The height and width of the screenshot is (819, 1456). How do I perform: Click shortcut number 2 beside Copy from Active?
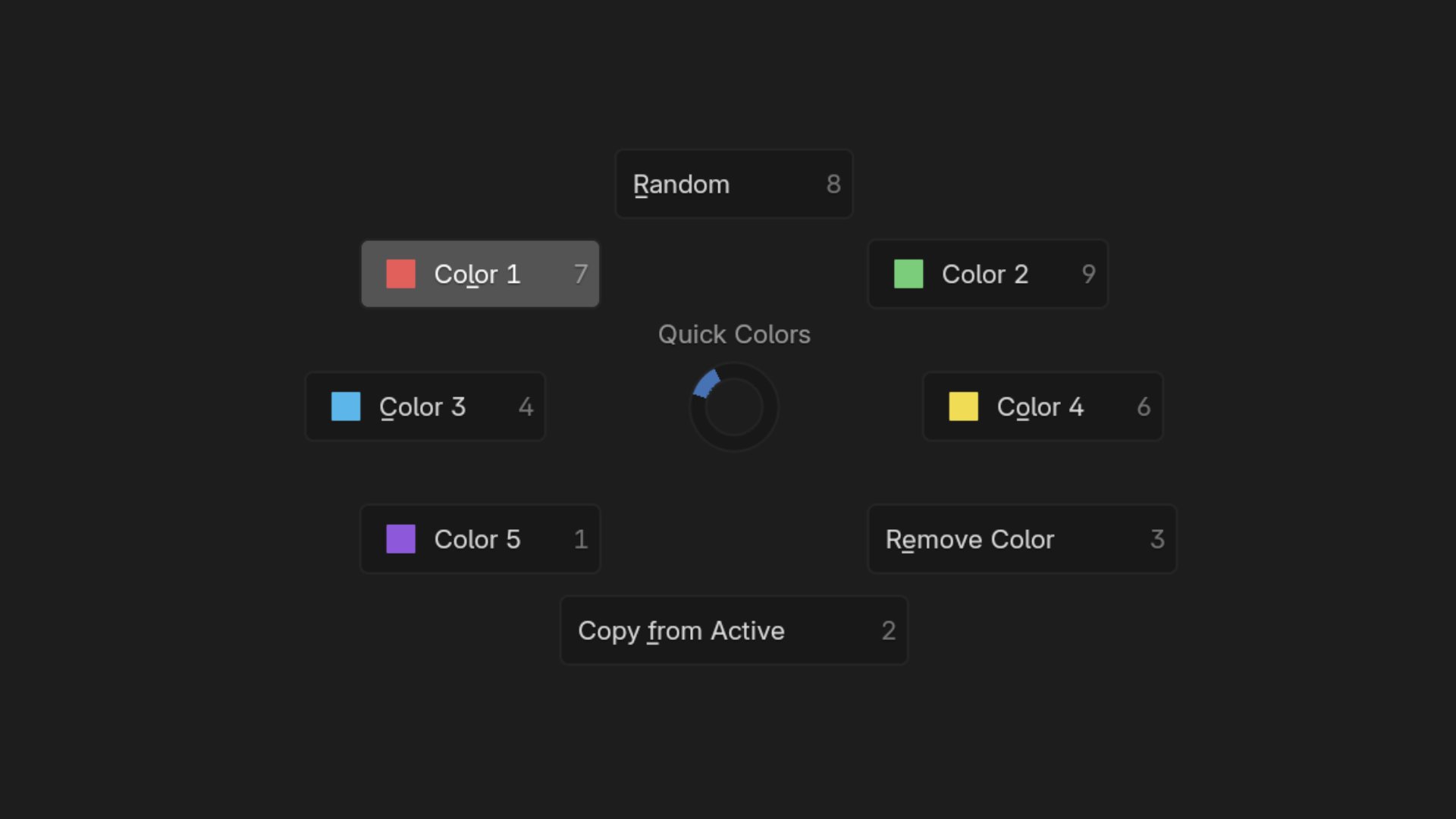(889, 630)
